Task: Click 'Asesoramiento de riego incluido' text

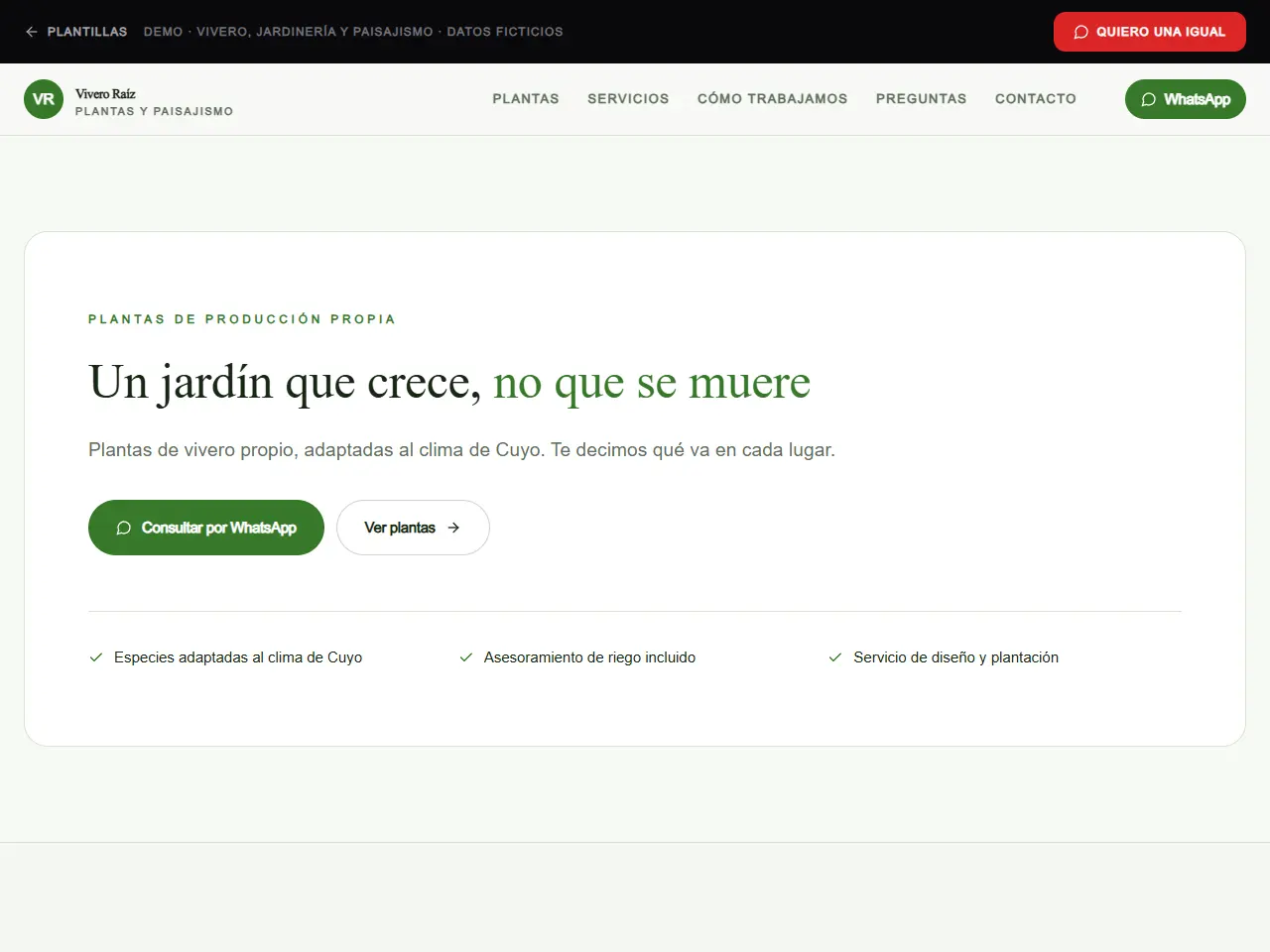Action: tap(589, 657)
